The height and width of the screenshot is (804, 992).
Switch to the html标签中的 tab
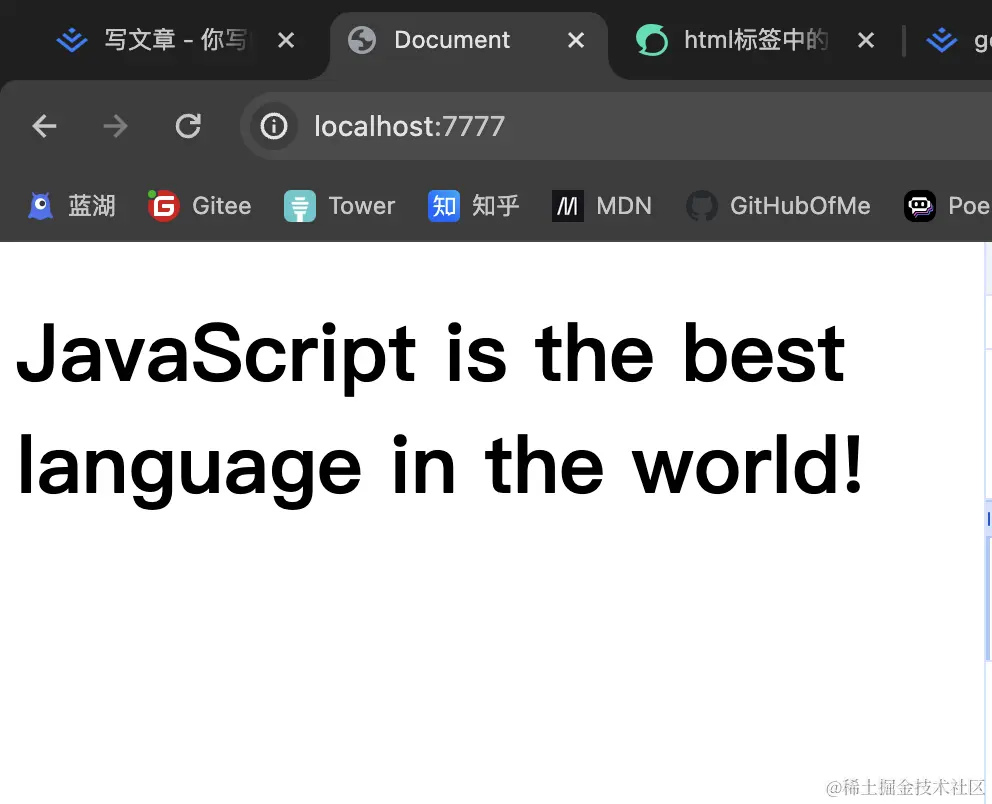(756, 40)
